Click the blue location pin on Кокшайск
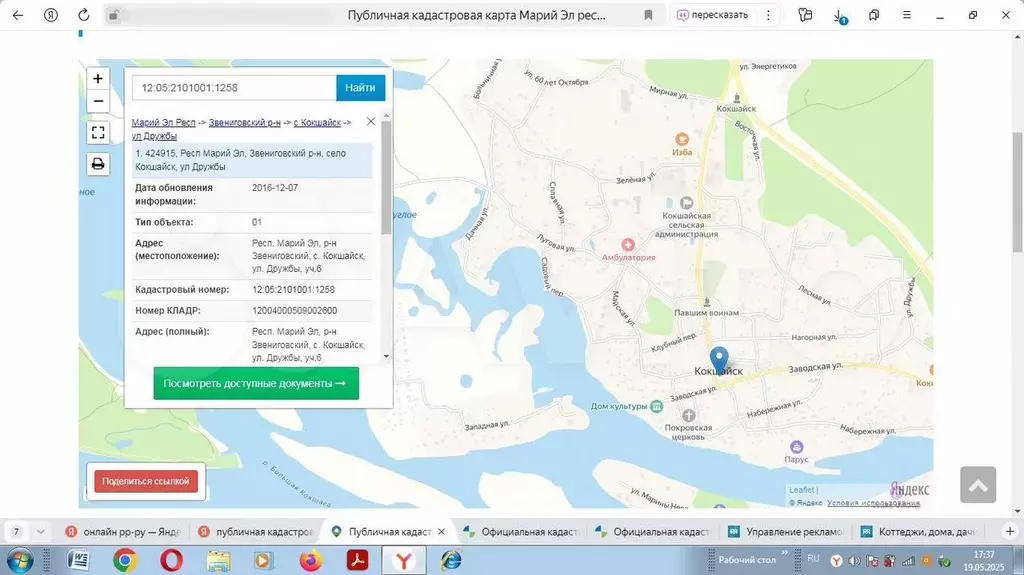Viewport: 1024px width, 575px height. tap(719, 360)
